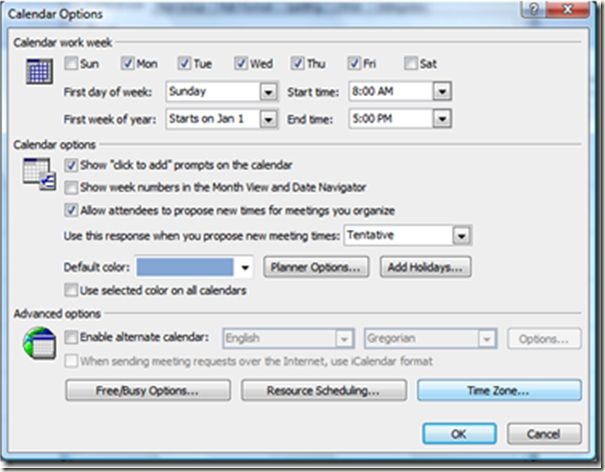Screen dimensions: 605x472
Task: Confirm with the OK button
Action: click(x=459, y=434)
